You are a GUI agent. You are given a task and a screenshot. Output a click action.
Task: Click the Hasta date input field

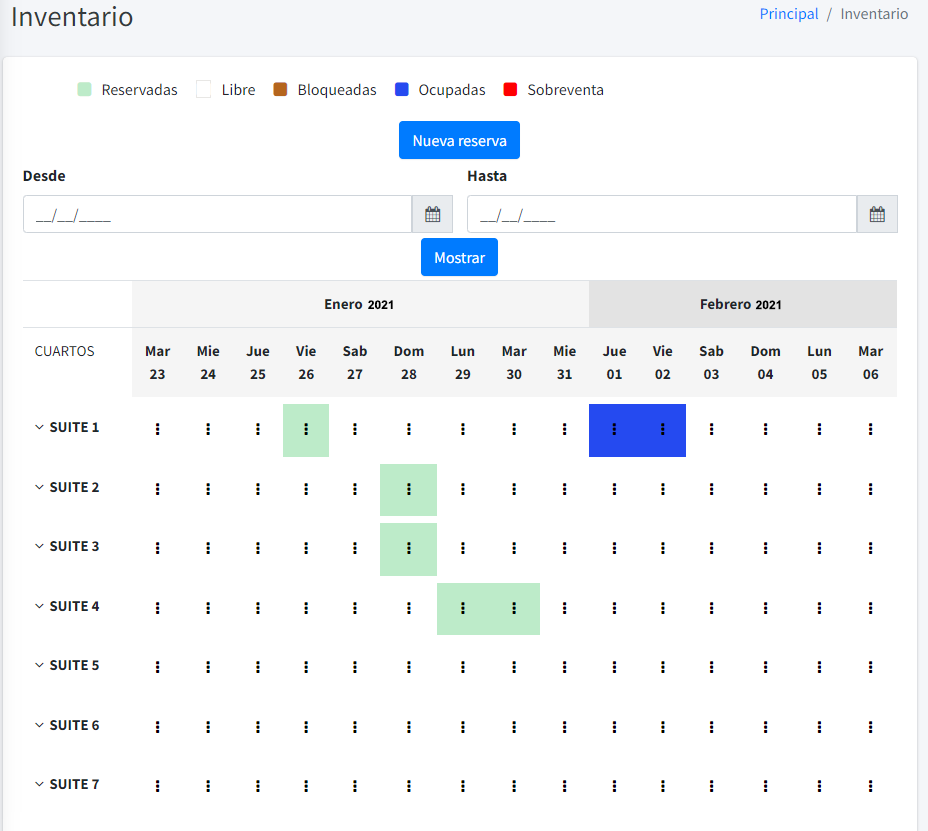(x=661, y=214)
